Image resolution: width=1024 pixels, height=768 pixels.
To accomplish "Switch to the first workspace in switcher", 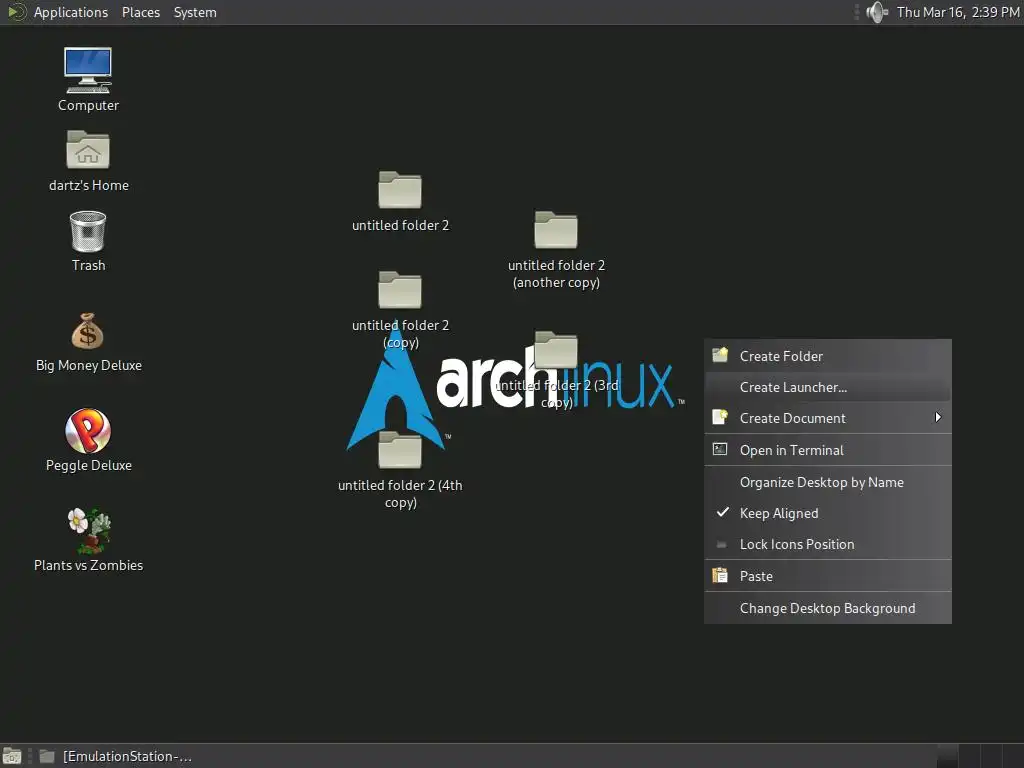I will point(948,756).
